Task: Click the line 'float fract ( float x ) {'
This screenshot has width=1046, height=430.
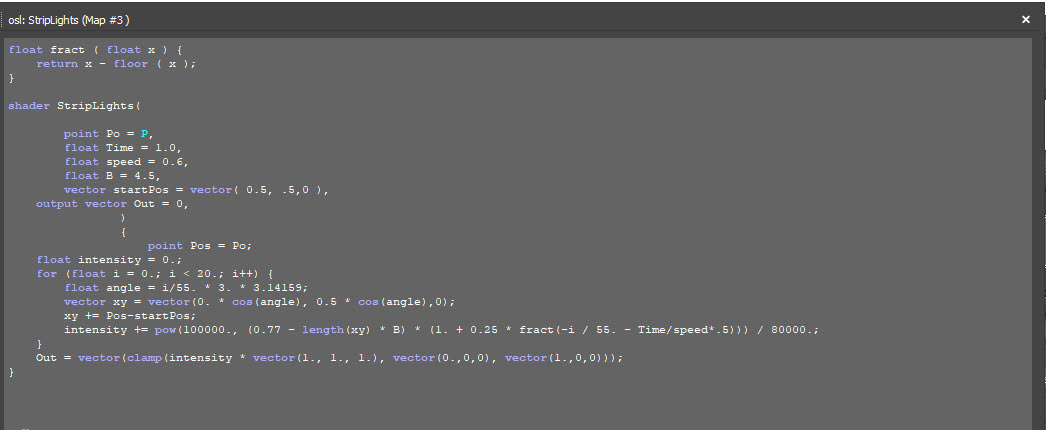Action: (x=95, y=50)
